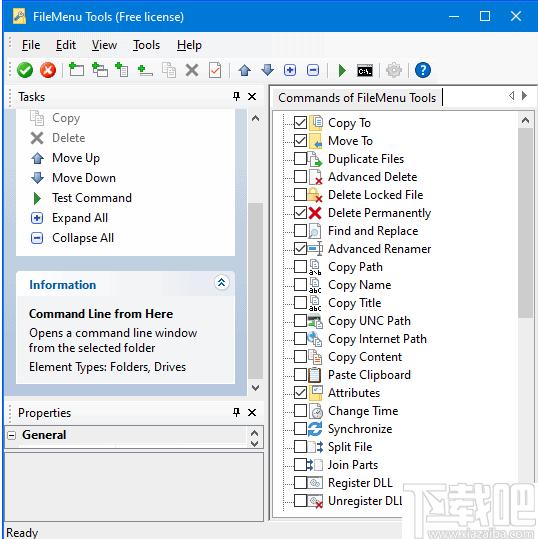538x539 pixels.
Task: Click the Move Down task link
Action: pos(84,178)
